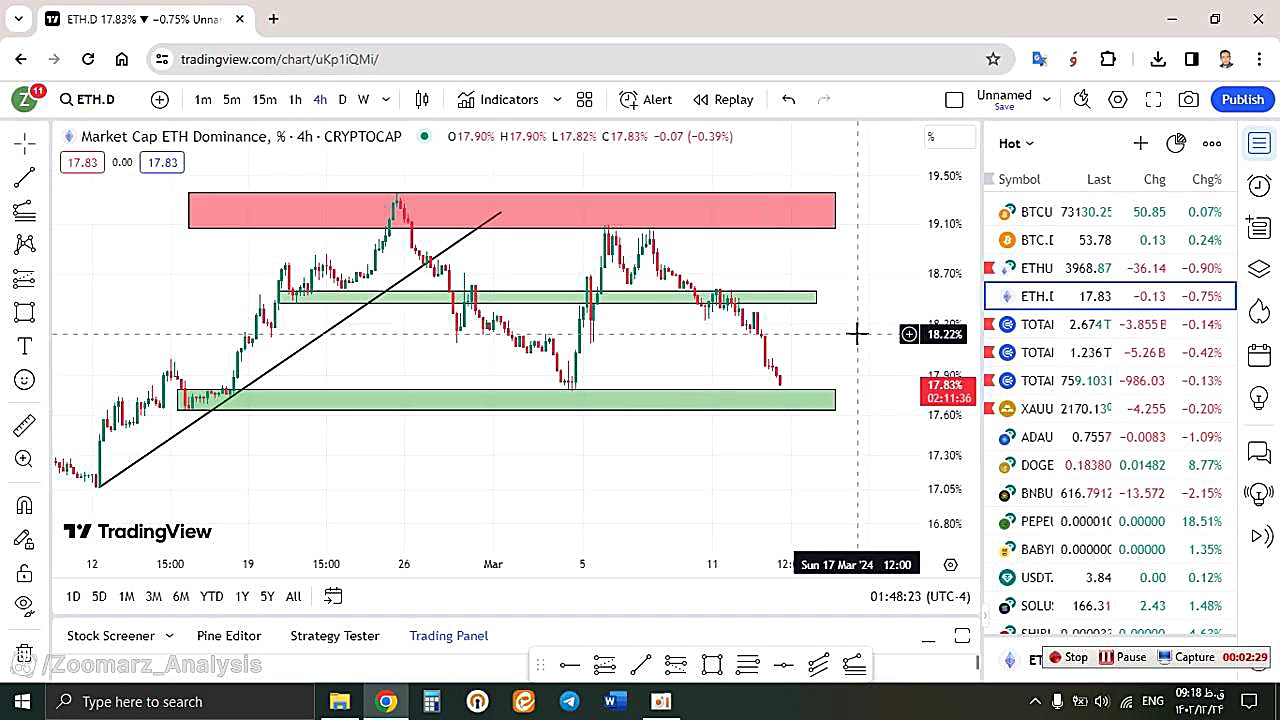Open Indicators dialog

tap(498, 99)
